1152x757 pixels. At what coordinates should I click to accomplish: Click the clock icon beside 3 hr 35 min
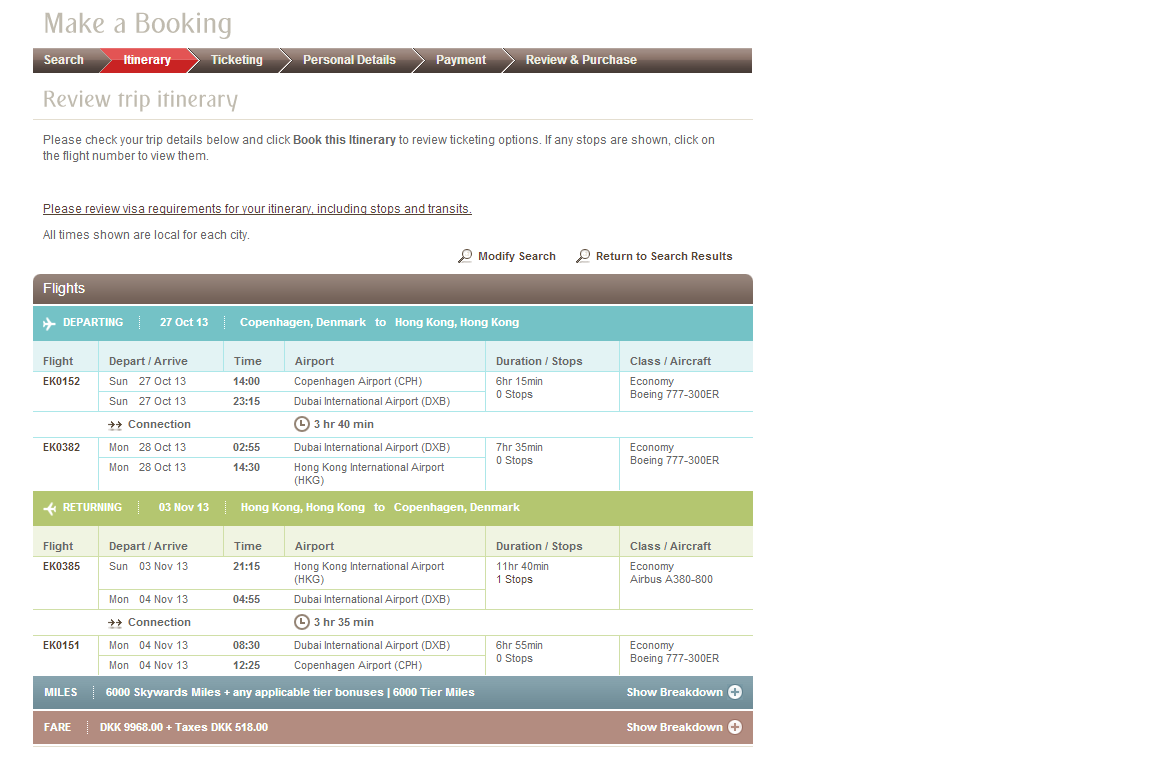(x=302, y=622)
